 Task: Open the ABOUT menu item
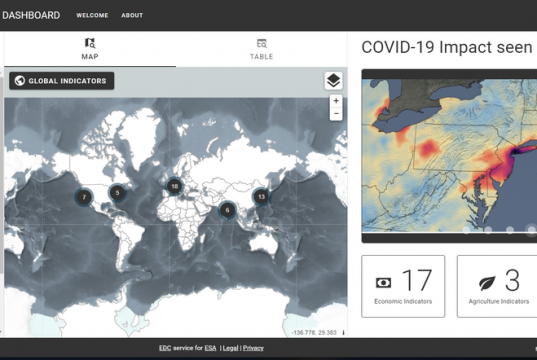(132, 15)
